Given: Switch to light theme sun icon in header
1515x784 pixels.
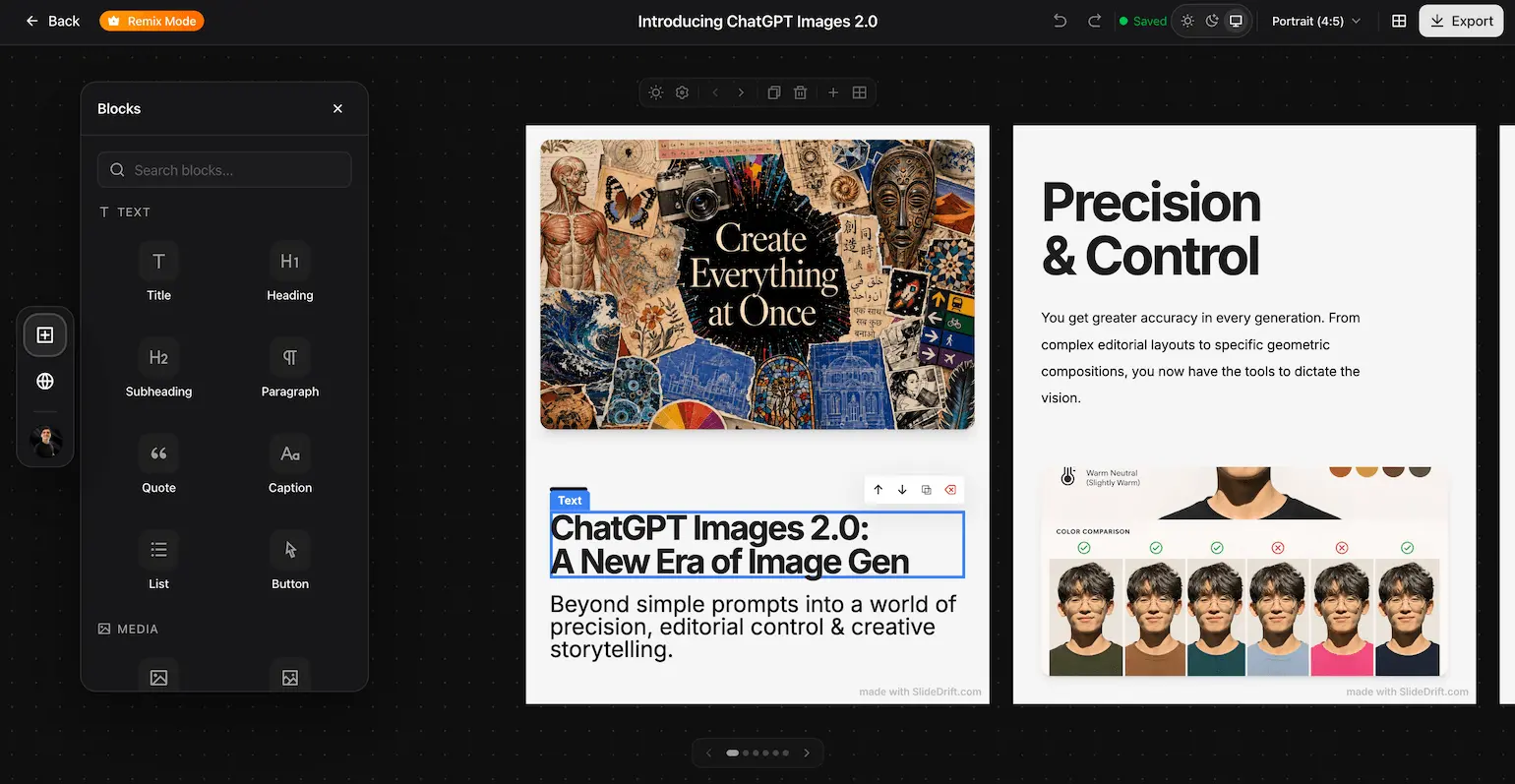Looking at the screenshot, I should (1187, 21).
